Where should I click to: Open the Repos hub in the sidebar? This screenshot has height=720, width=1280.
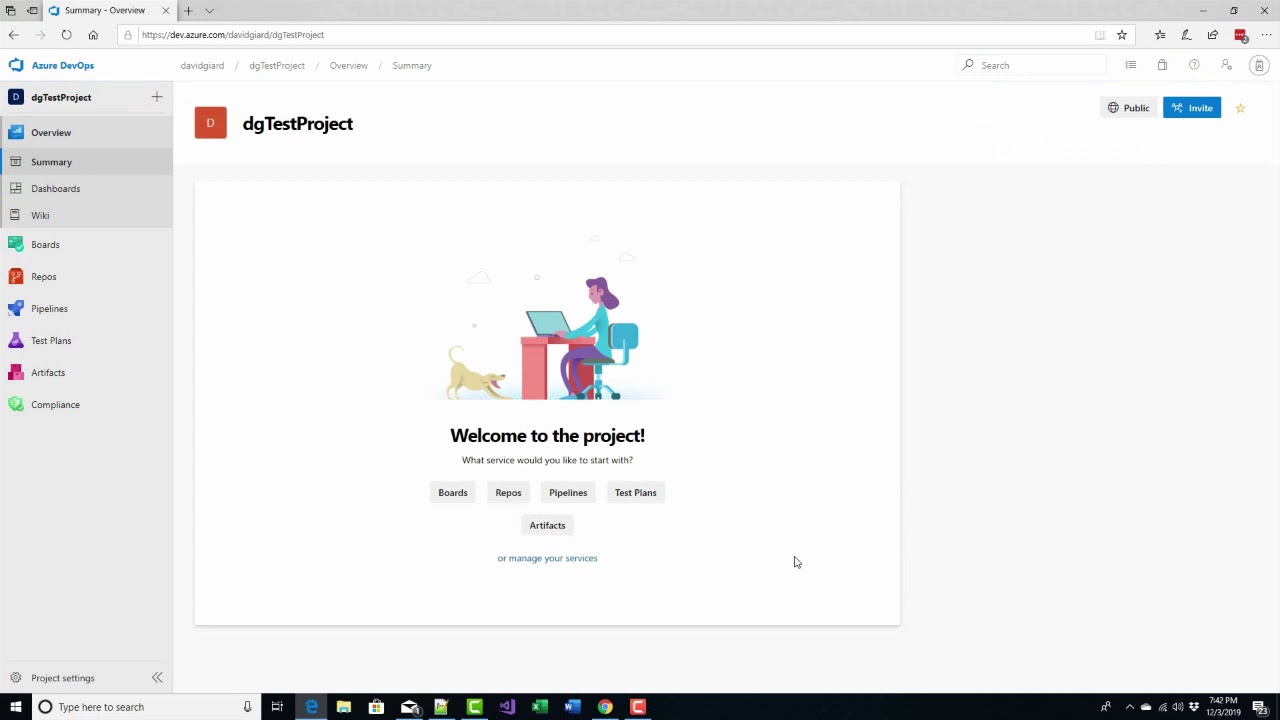[x=86, y=277]
